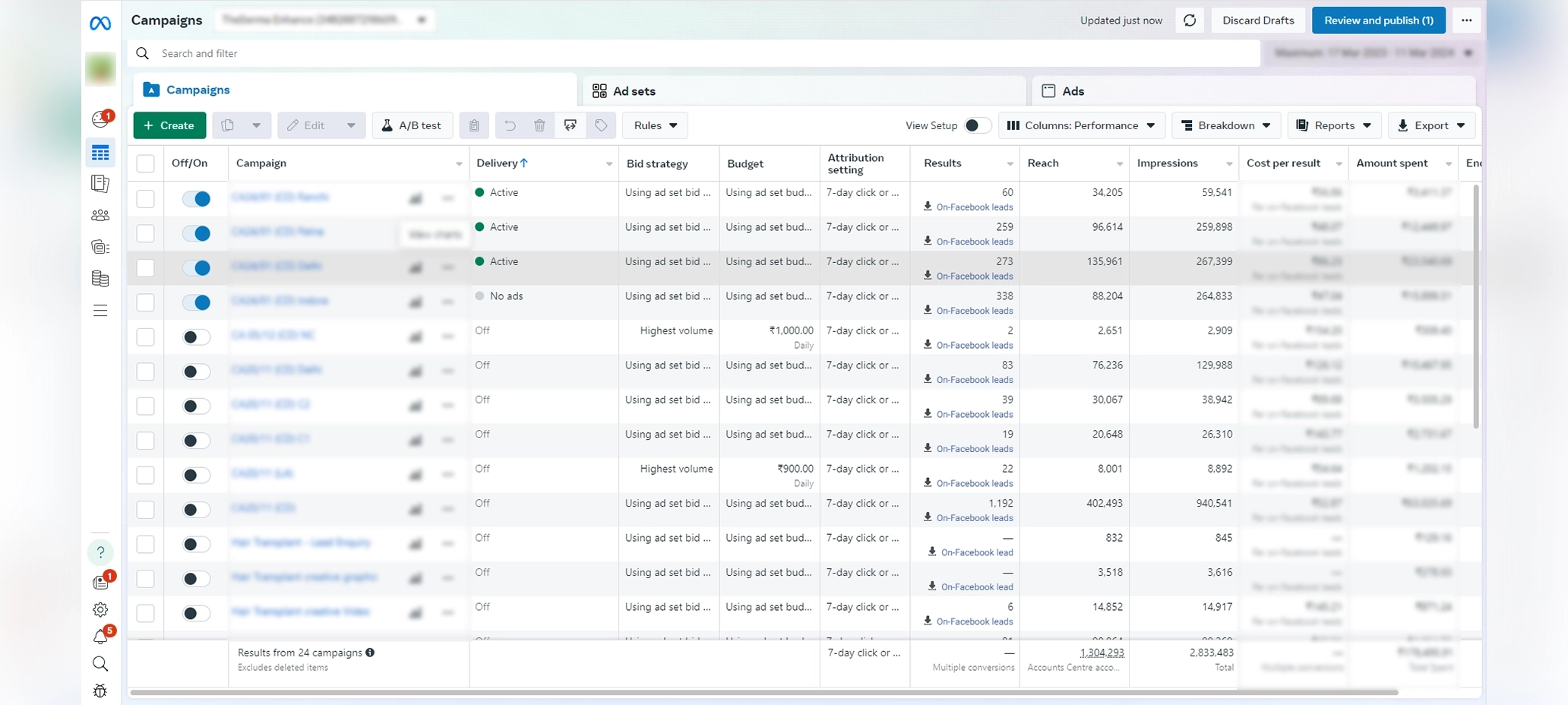Open the Results column header dropdown arrow
This screenshot has width=1568, height=705.
pyautogui.click(x=1010, y=164)
